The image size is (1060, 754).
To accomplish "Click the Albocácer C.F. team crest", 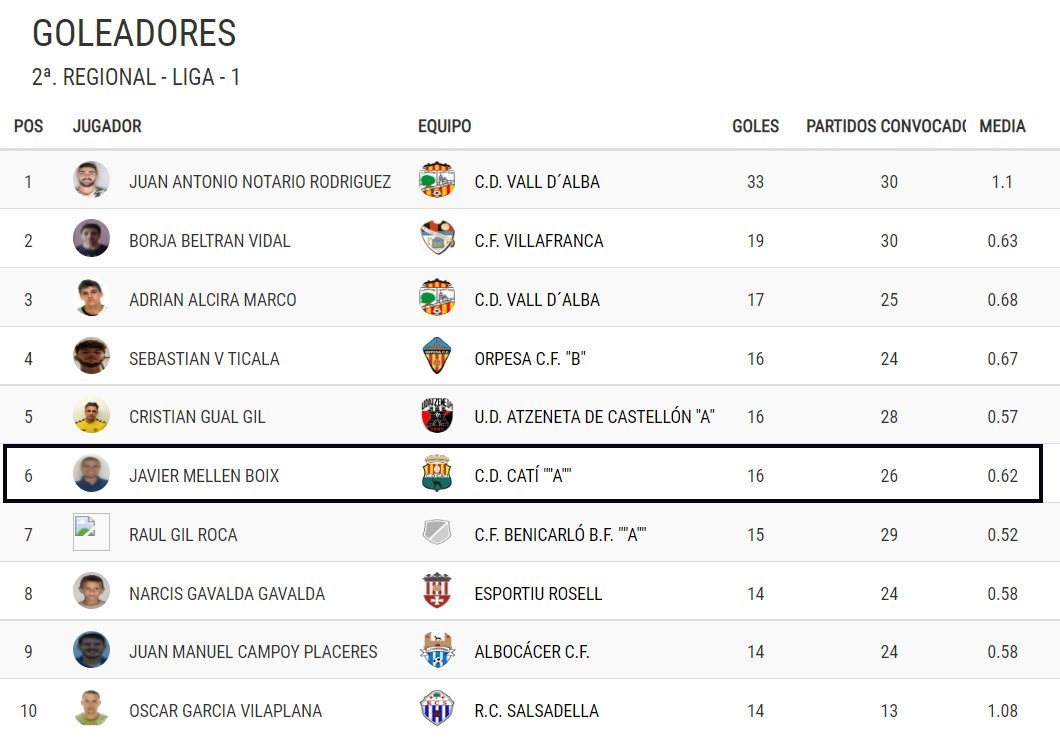I will pos(437,650).
